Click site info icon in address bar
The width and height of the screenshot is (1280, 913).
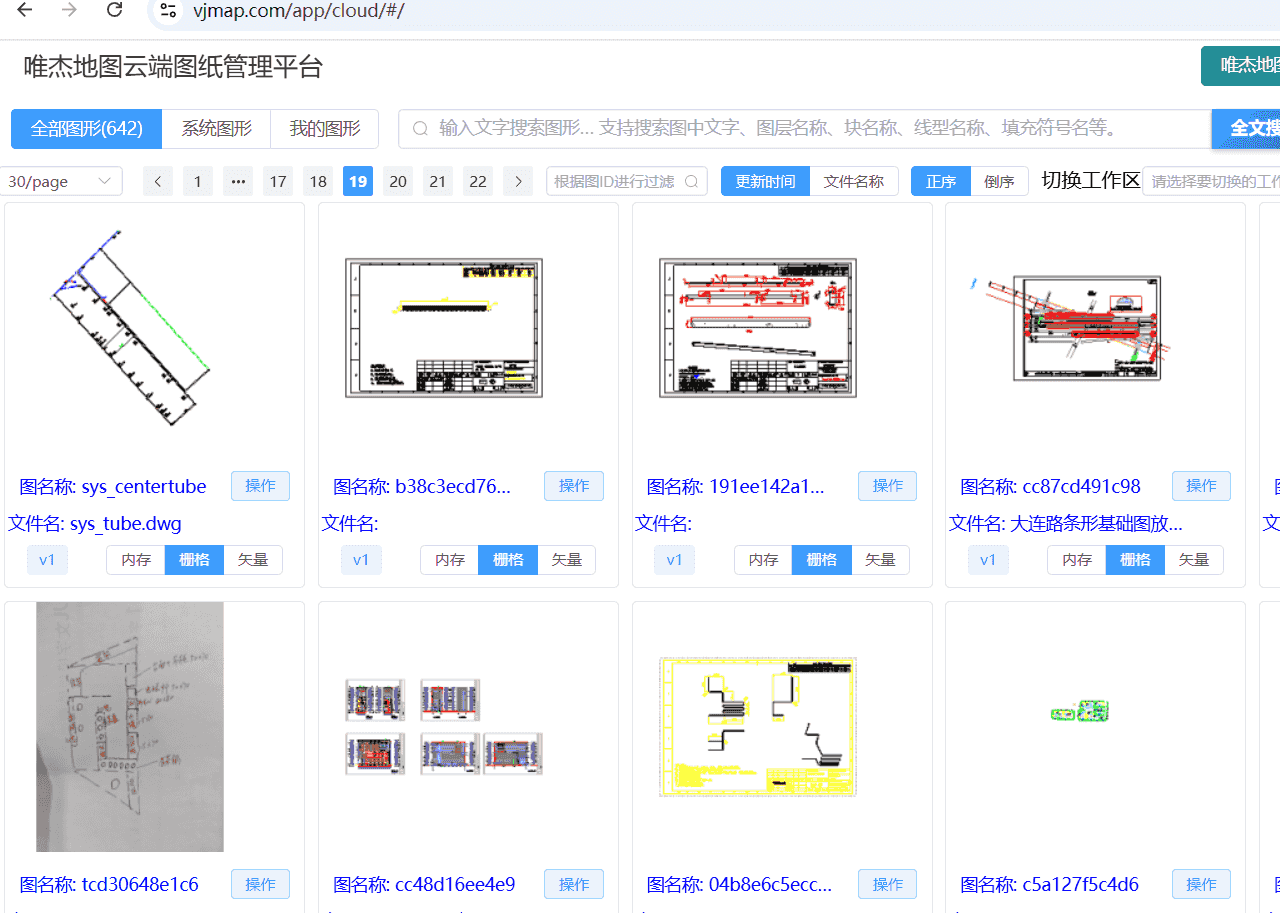168,11
